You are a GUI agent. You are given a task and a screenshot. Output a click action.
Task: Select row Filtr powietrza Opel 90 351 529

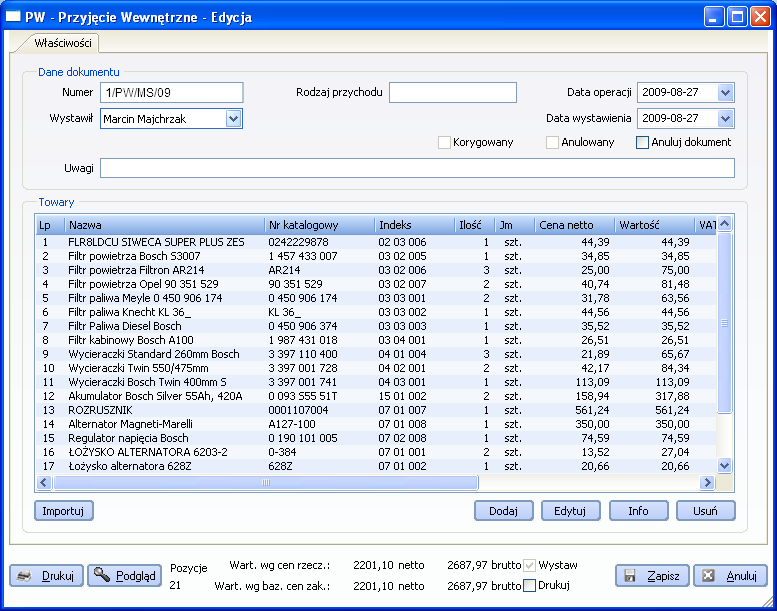point(376,284)
